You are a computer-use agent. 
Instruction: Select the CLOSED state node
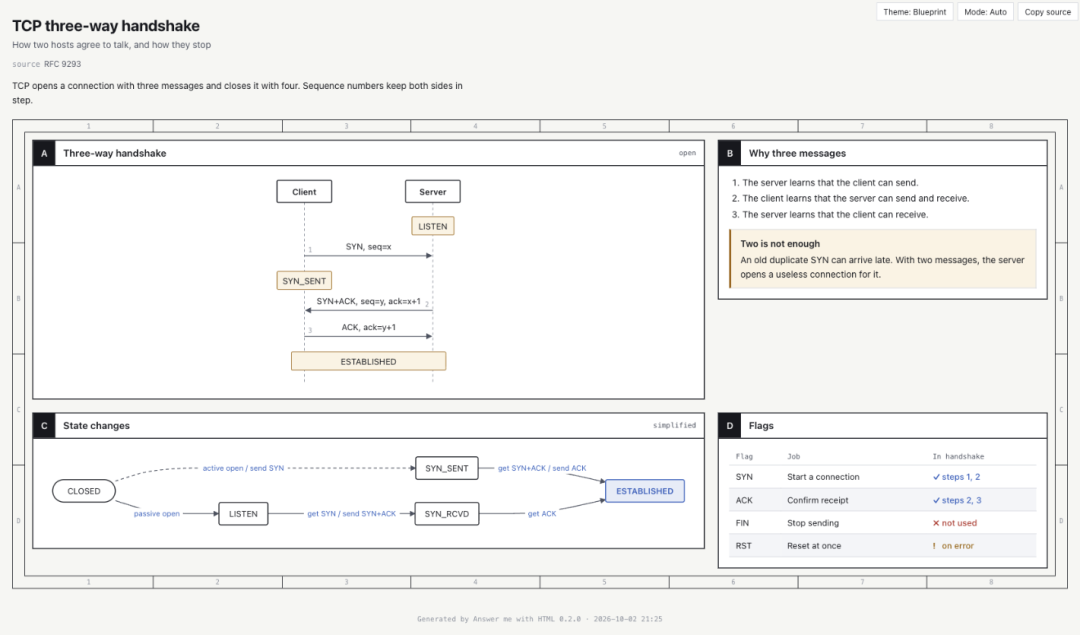point(84,491)
